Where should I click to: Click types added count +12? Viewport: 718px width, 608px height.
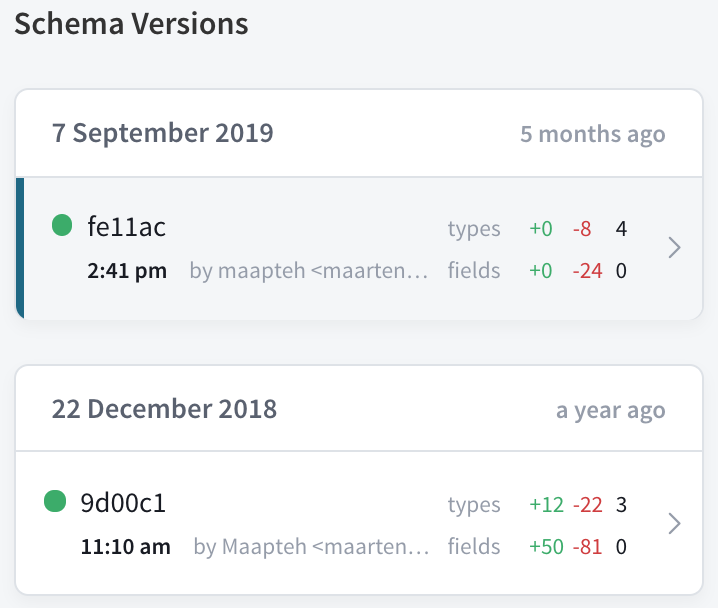coord(546,505)
